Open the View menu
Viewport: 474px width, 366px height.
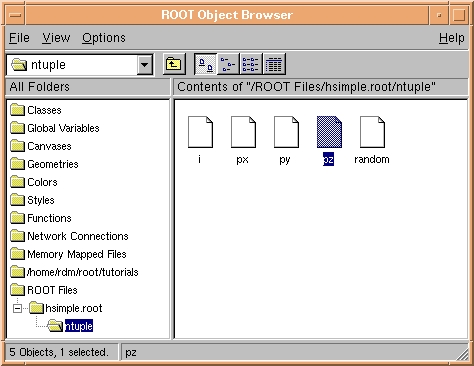[x=56, y=38]
